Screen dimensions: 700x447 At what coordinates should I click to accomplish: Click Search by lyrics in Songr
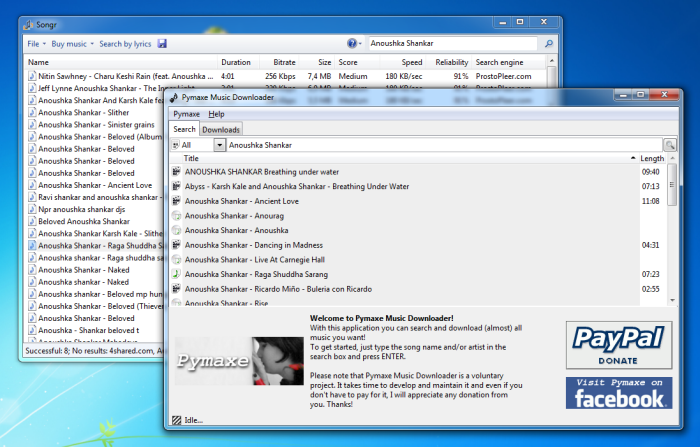click(x=125, y=44)
